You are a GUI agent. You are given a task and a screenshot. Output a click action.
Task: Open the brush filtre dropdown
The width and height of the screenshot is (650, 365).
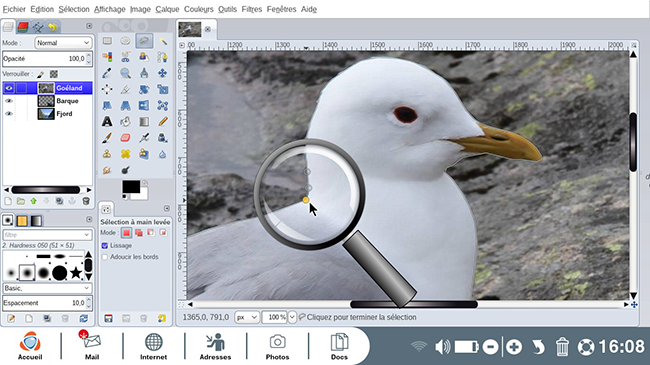[x=47, y=235]
